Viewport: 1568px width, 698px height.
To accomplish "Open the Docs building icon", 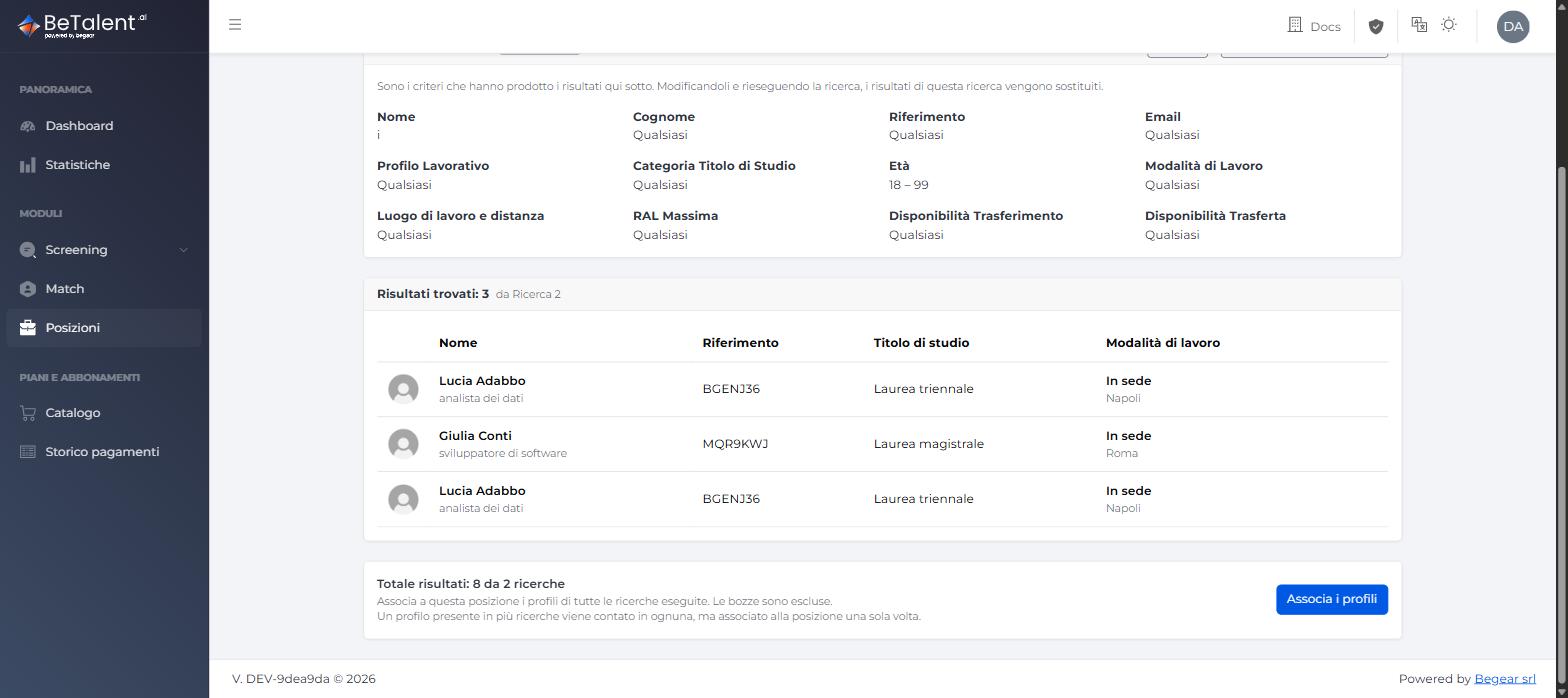I will 1295,25.
